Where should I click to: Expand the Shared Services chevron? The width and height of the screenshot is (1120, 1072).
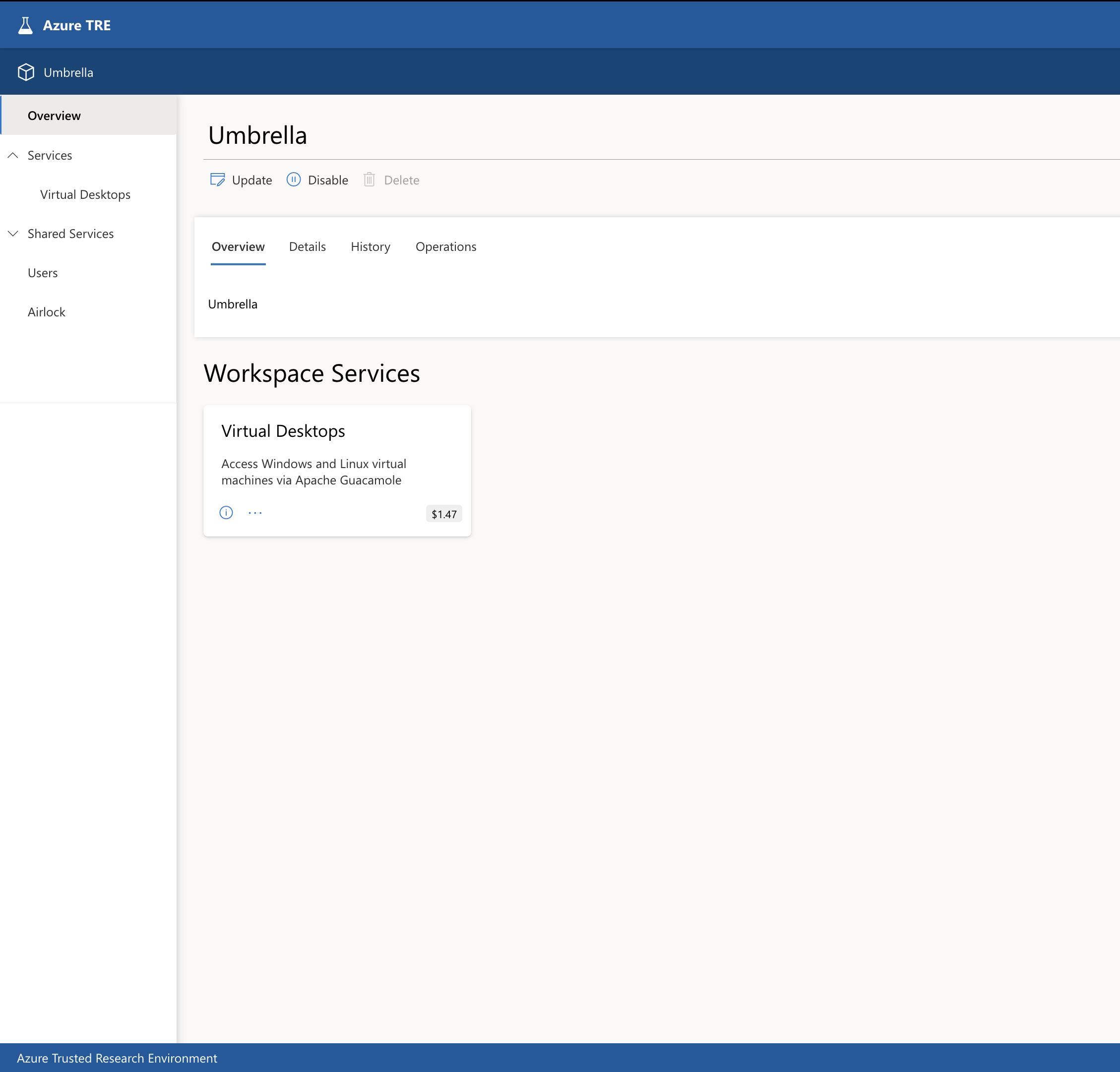click(12, 234)
